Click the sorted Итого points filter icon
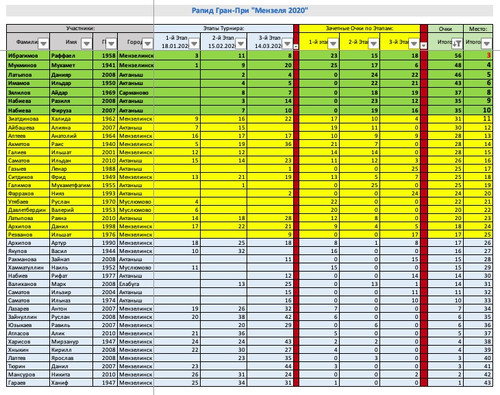Viewport: 500px width, 395px height. (x=457, y=43)
